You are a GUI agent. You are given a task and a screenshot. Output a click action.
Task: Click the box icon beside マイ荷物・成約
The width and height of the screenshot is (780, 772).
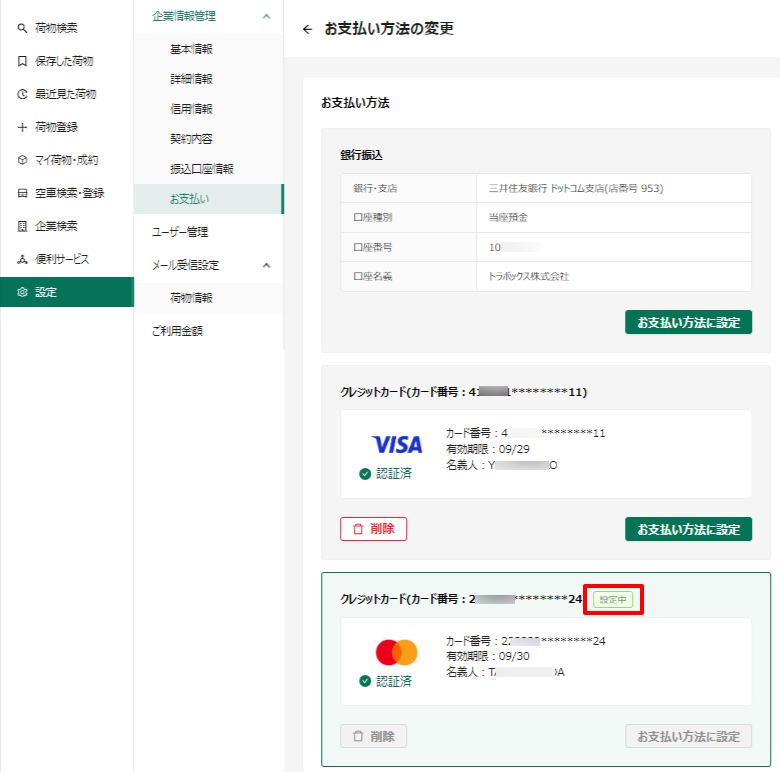22,160
